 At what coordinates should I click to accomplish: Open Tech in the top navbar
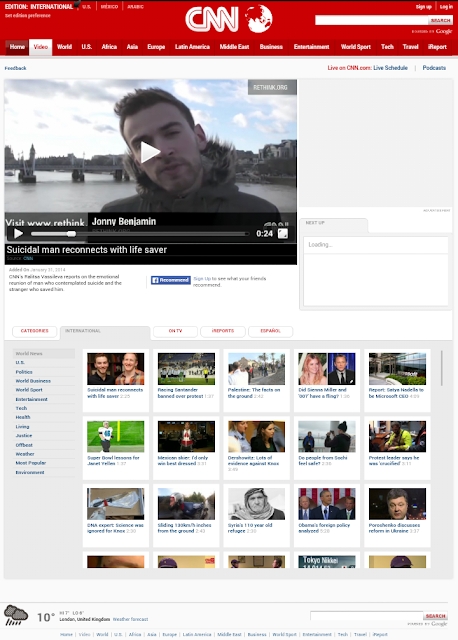click(x=387, y=47)
